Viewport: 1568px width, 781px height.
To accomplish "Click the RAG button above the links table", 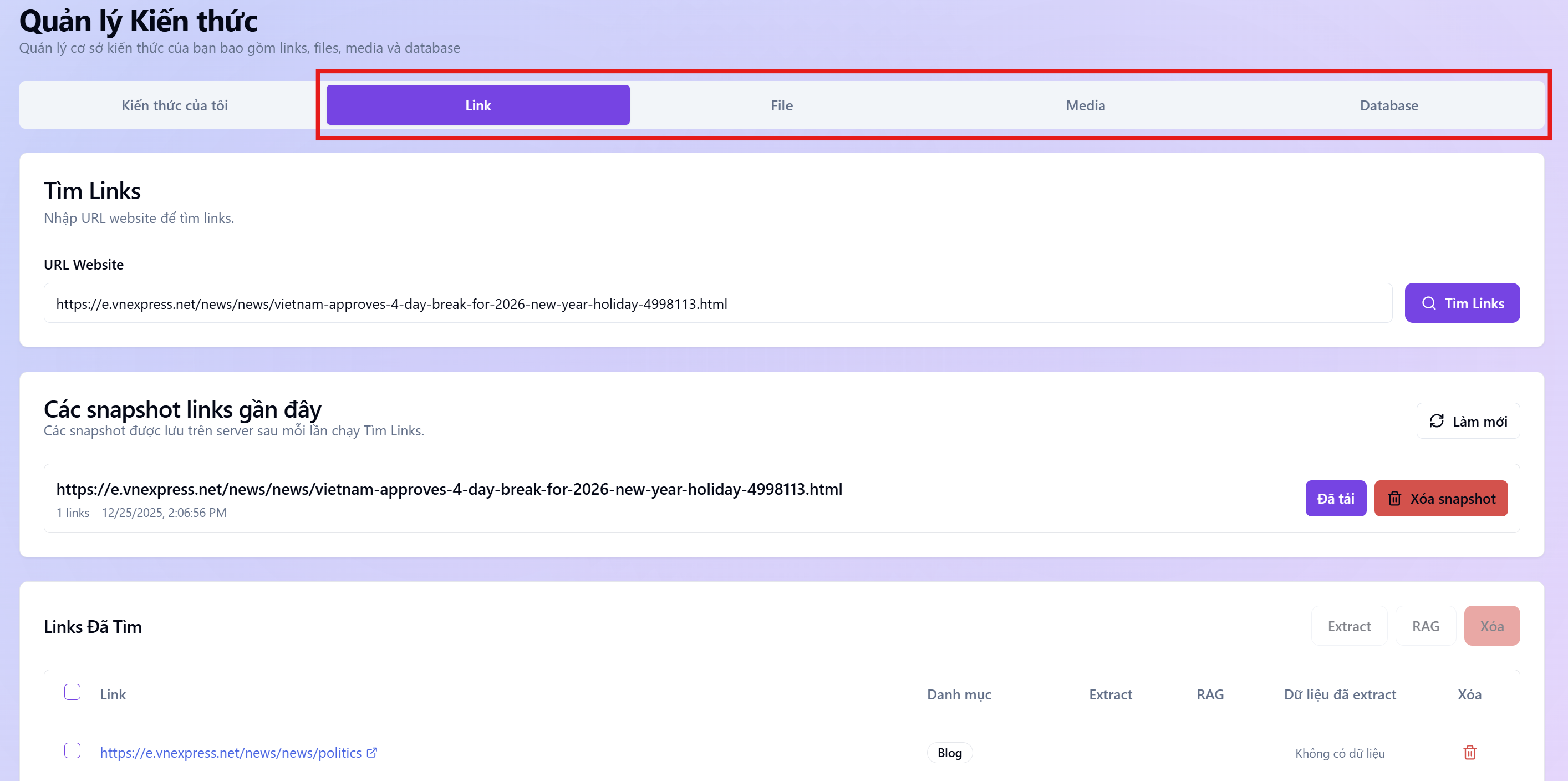I will pos(1426,626).
